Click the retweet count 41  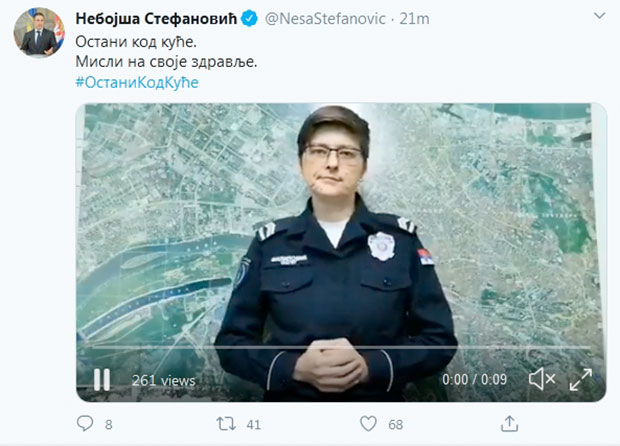[x=253, y=425]
